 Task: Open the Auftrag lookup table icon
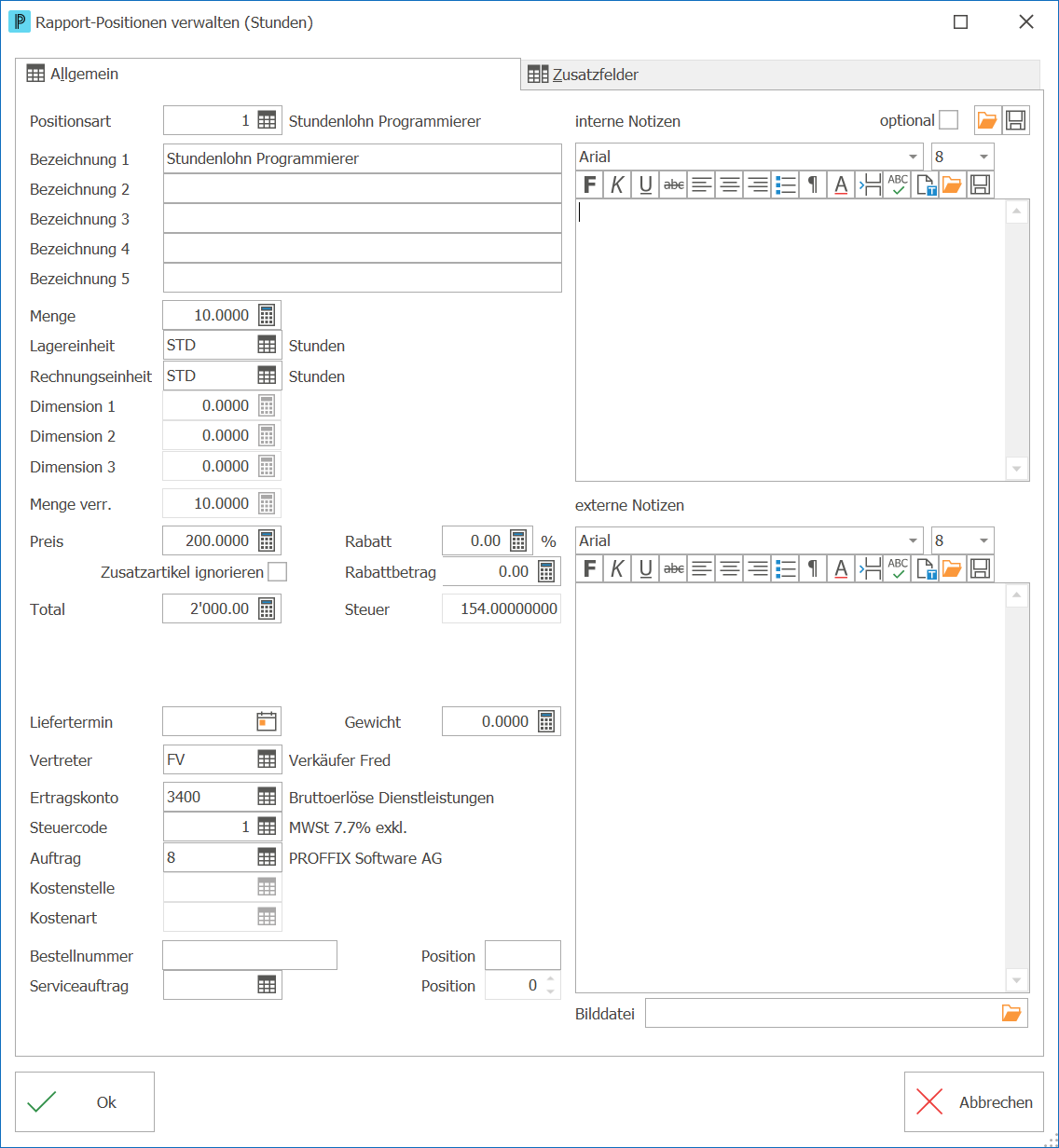267,857
